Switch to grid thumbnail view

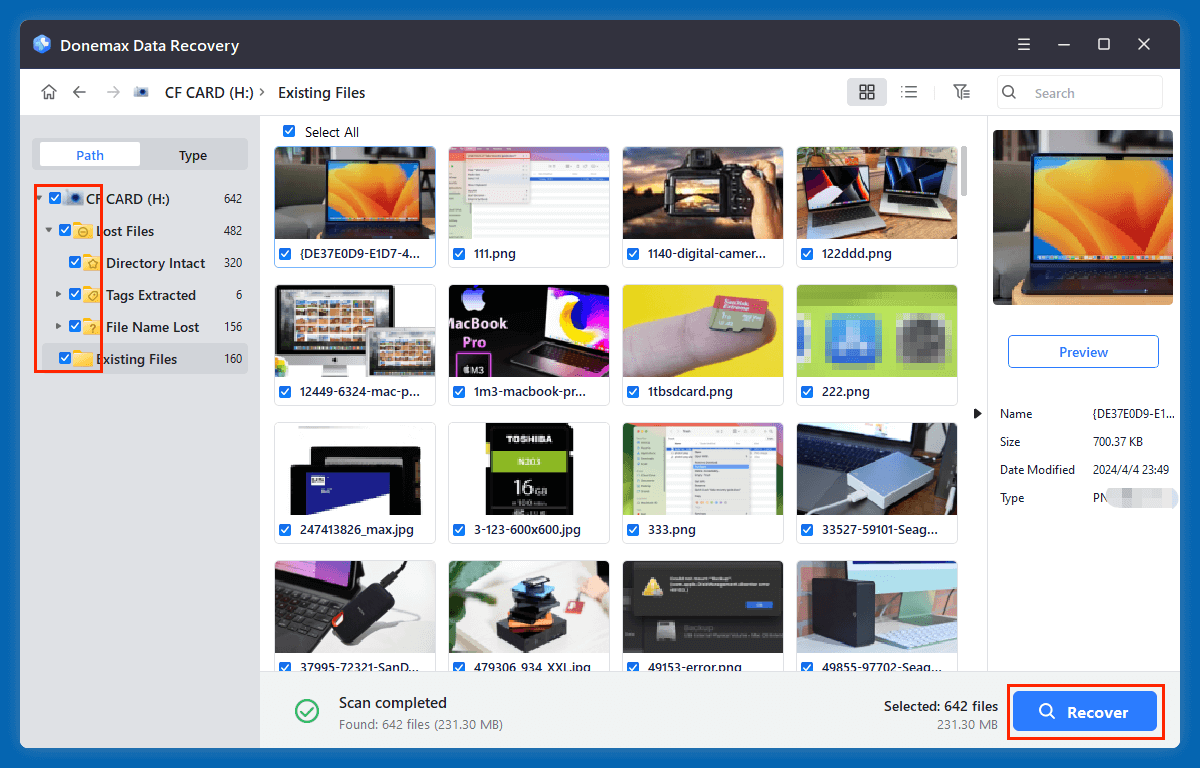pyautogui.click(x=867, y=92)
